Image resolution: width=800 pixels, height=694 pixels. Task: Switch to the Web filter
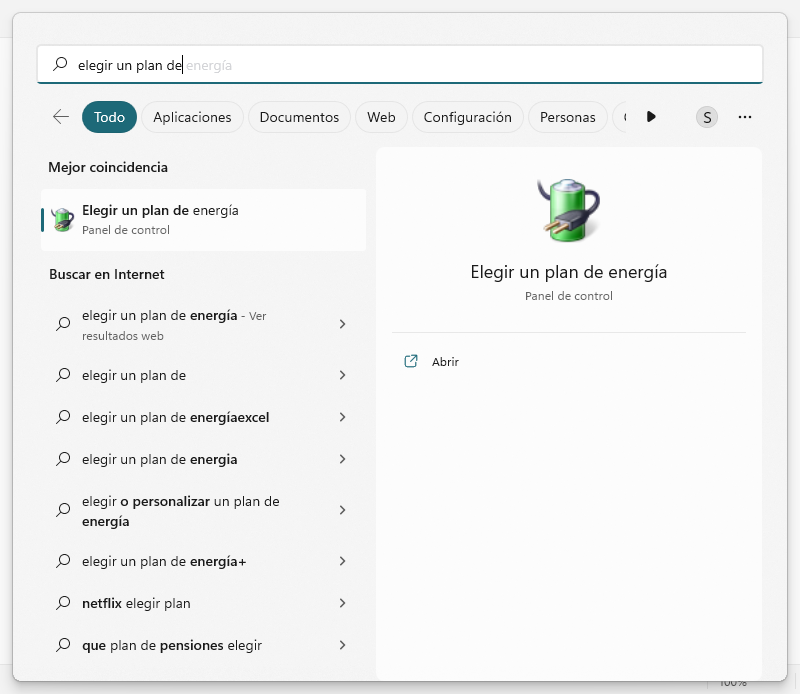click(x=381, y=117)
